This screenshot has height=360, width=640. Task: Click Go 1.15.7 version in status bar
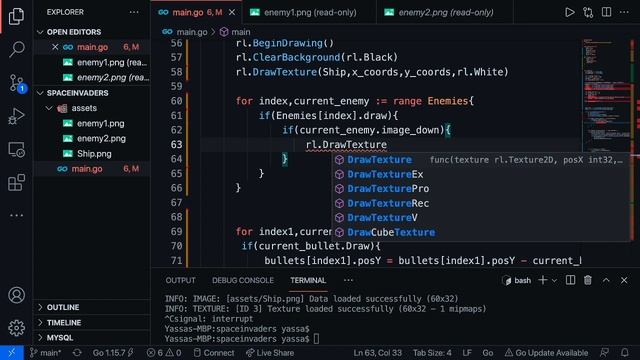coord(113,353)
